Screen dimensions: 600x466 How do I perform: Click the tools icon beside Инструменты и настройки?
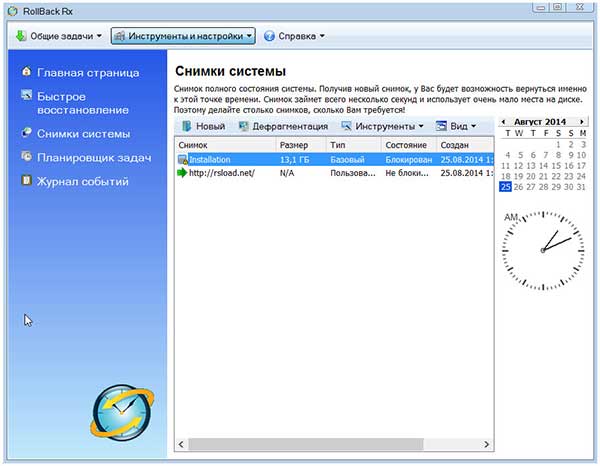pyautogui.click(x=120, y=36)
